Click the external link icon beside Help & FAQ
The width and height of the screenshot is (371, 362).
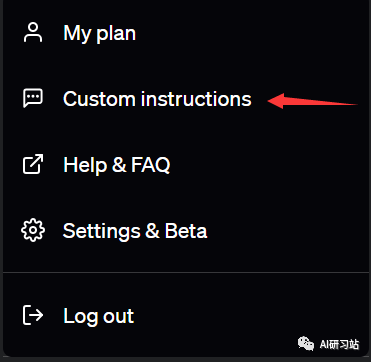(x=33, y=164)
